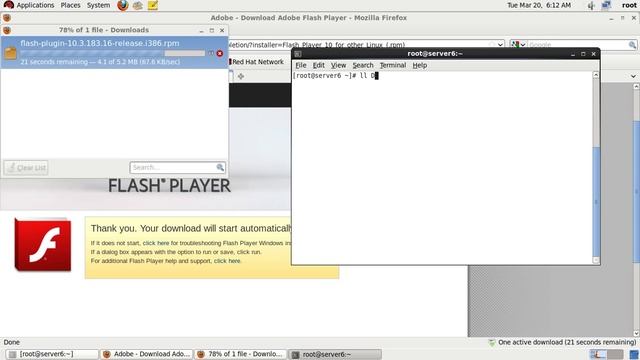Switch to [root@server6:~] taskbar item
The image size is (640, 360).
click(x=52, y=354)
